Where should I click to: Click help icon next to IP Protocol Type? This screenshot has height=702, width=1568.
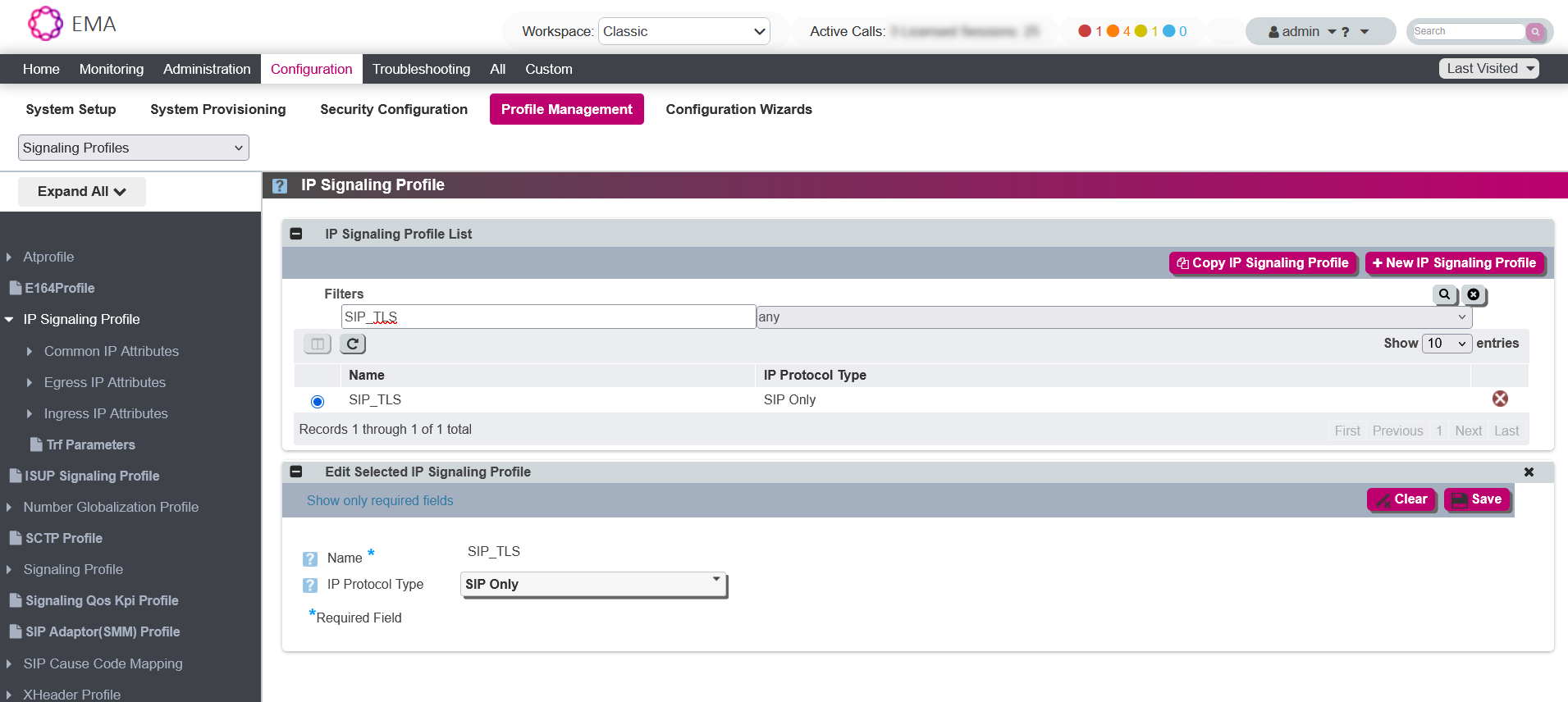coord(310,586)
